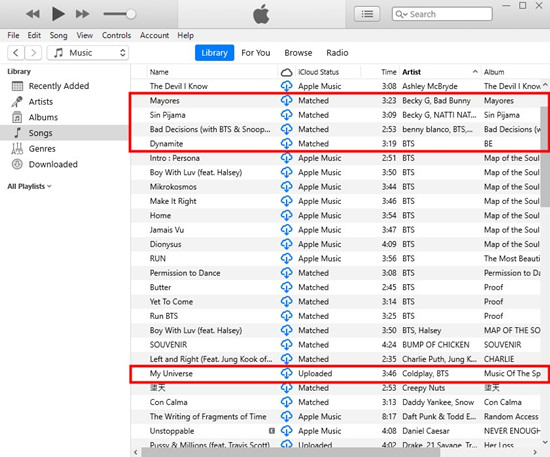
Task: Sort by the Name column header
Action: point(159,72)
